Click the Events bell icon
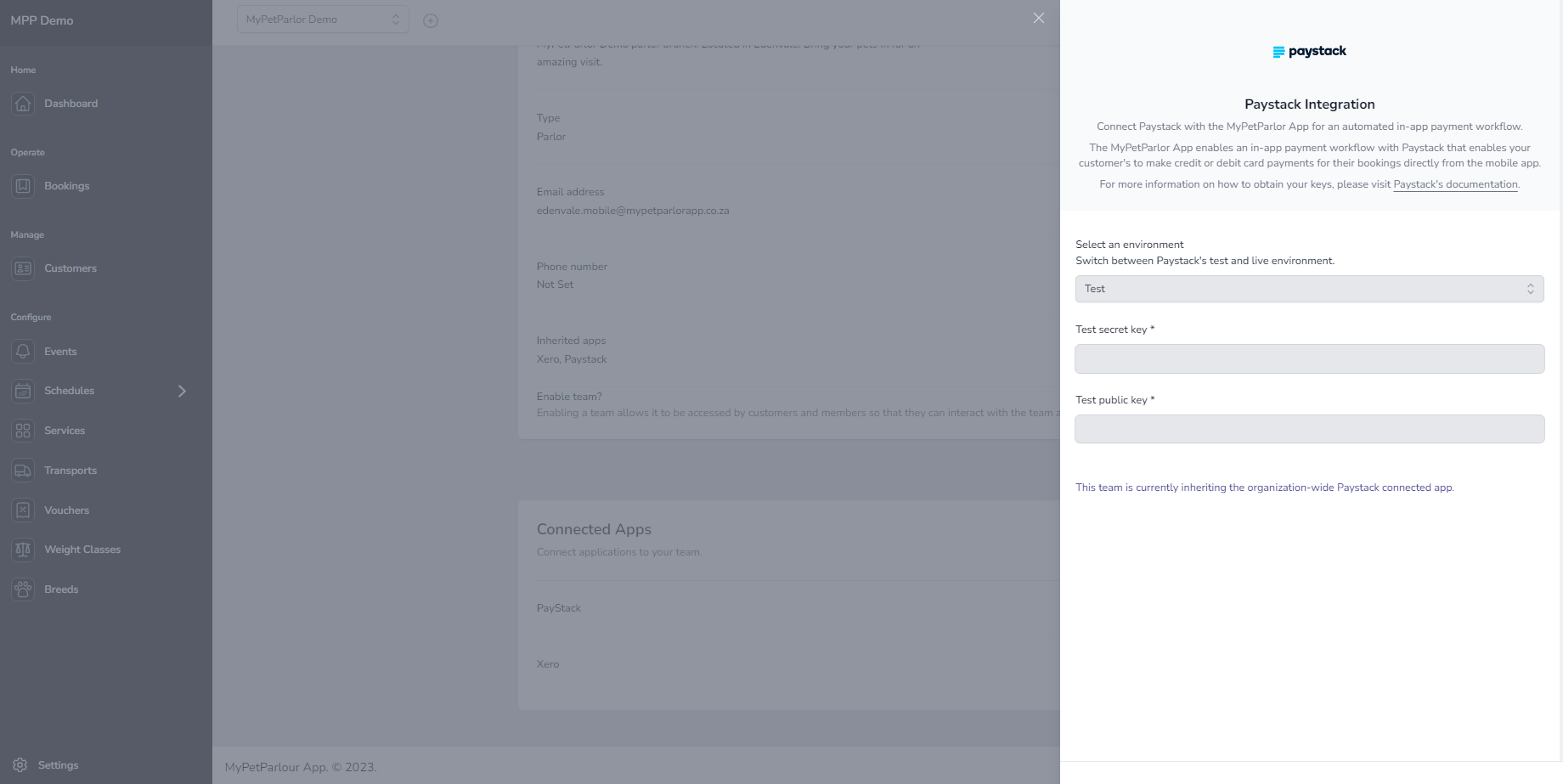 [23, 351]
